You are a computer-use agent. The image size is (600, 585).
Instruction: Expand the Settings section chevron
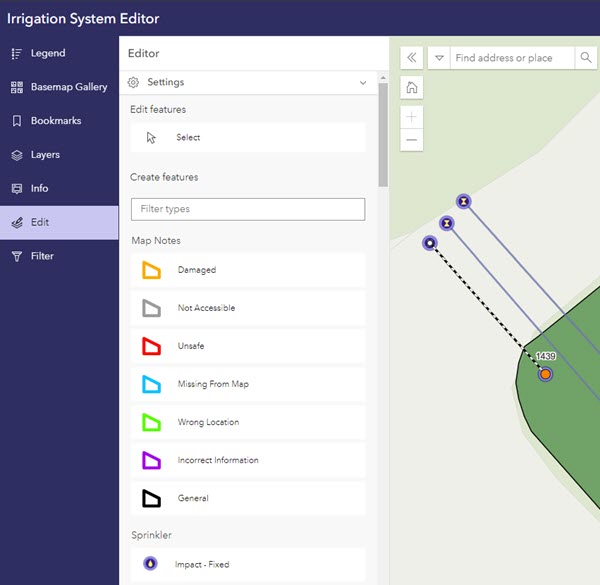[x=363, y=83]
